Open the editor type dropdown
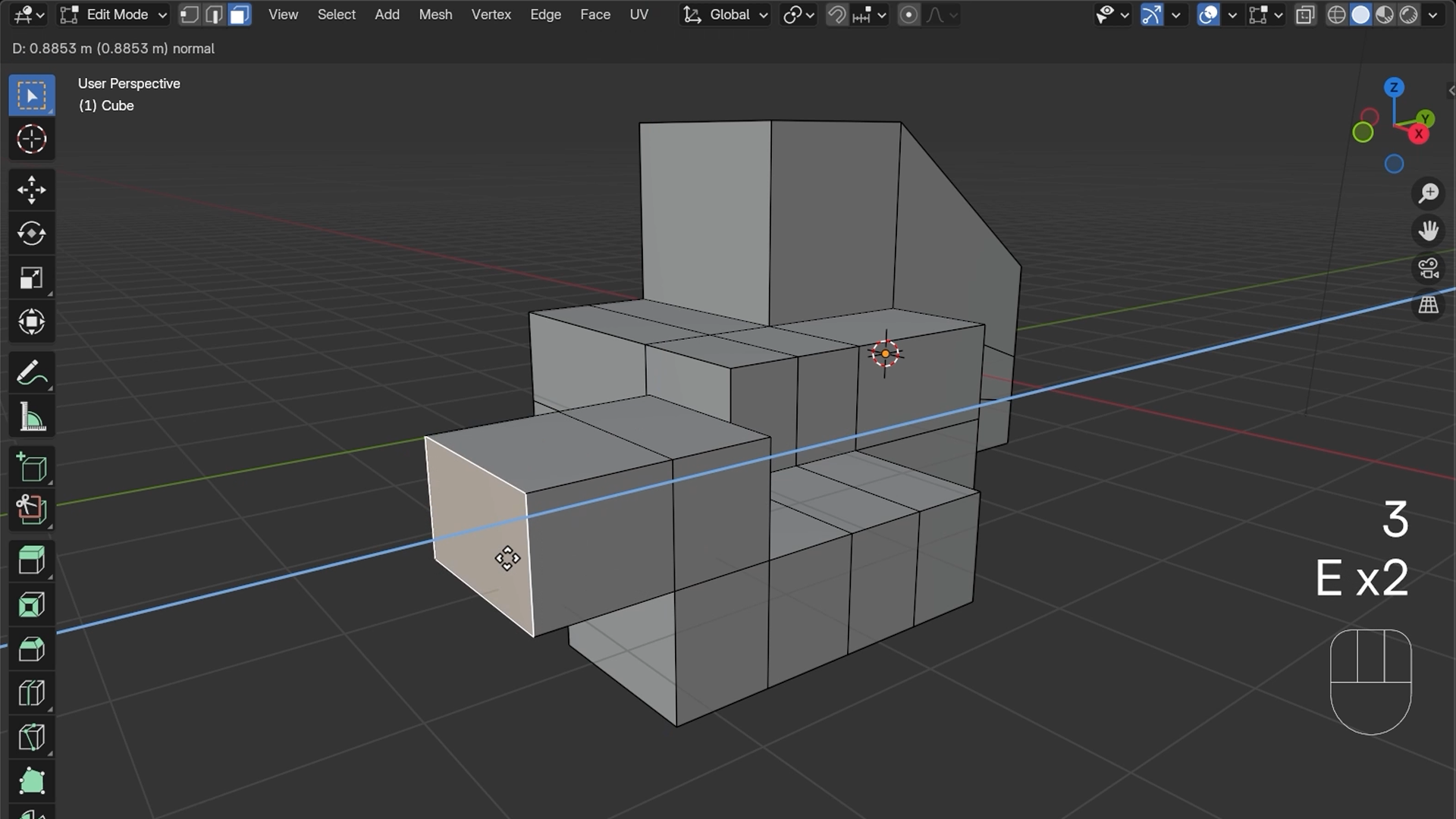This screenshot has width=1456, height=819. 30,14
